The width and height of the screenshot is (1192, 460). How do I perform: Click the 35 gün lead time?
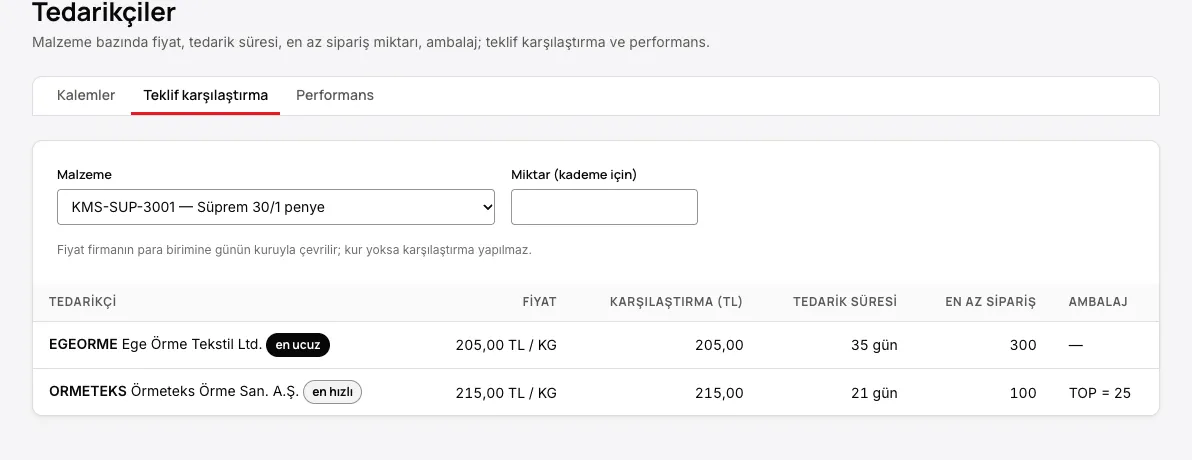(x=874, y=345)
